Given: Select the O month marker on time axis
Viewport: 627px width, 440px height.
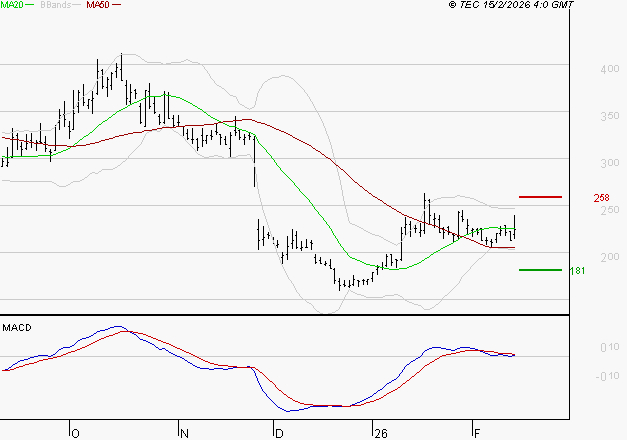Looking at the screenshot, I should [74, 433].
